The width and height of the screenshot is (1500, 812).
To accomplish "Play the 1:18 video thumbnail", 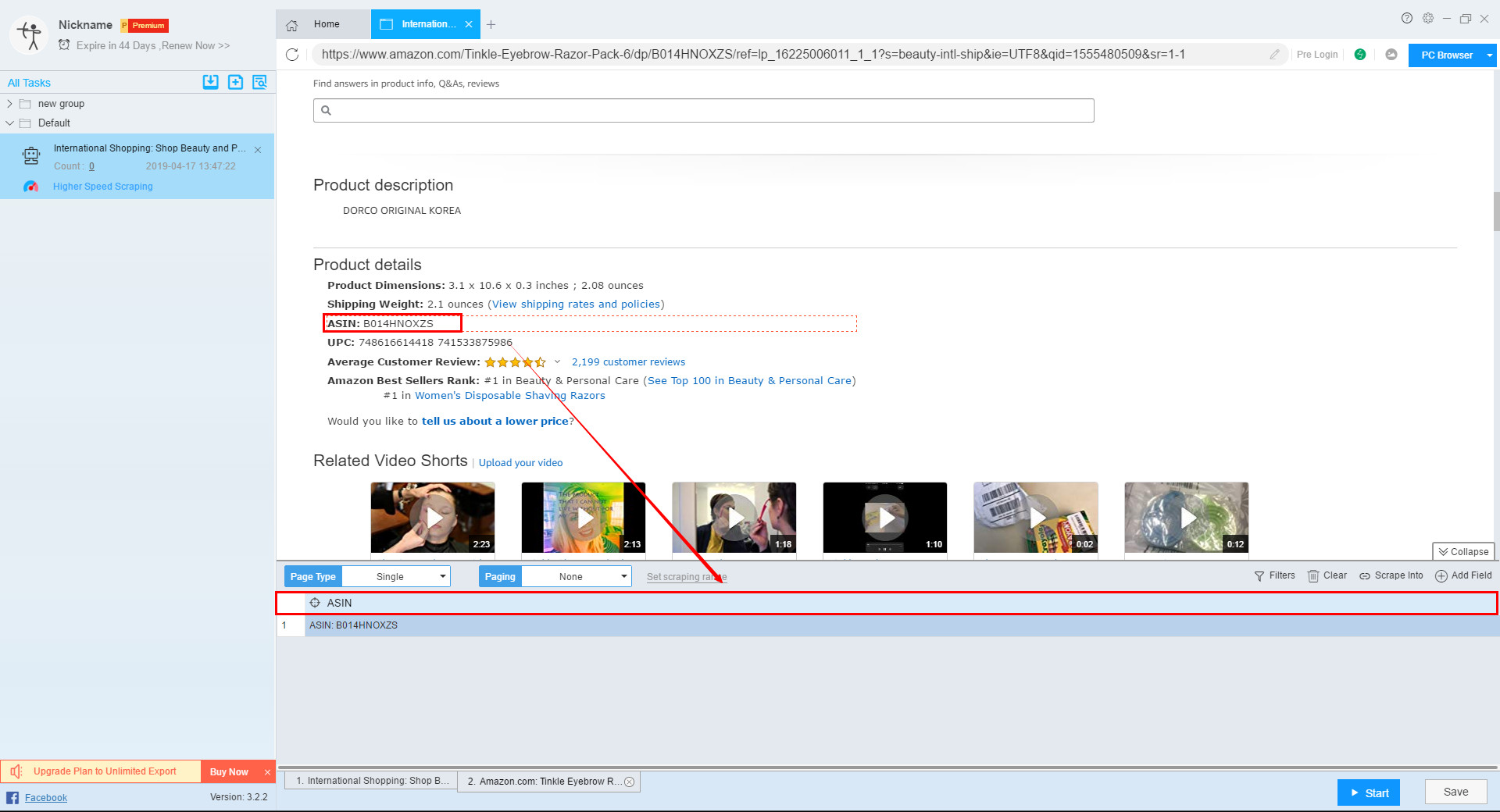I will [x=734, y=517].
